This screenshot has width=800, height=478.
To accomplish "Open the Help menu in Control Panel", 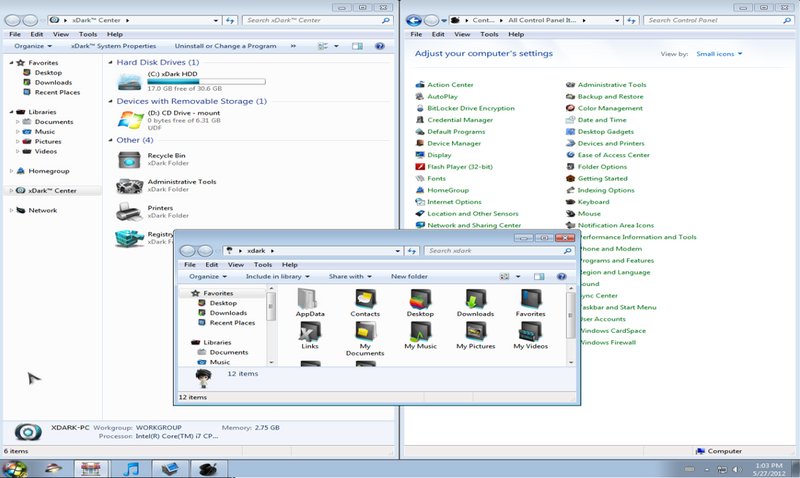I will [516, 34].
